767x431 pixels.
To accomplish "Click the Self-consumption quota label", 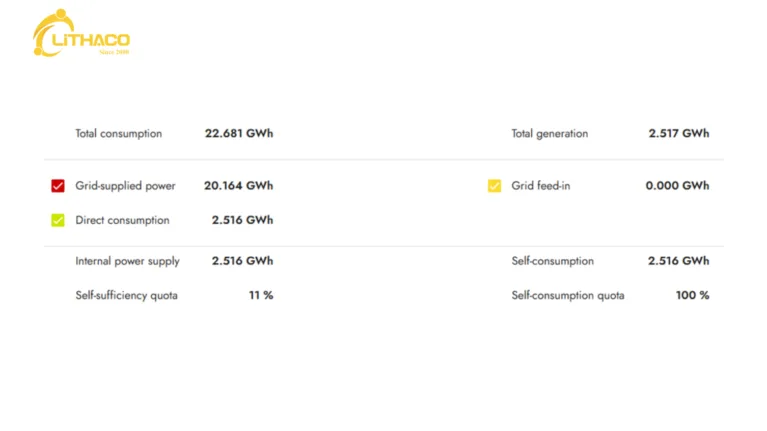I will [568, 295].
